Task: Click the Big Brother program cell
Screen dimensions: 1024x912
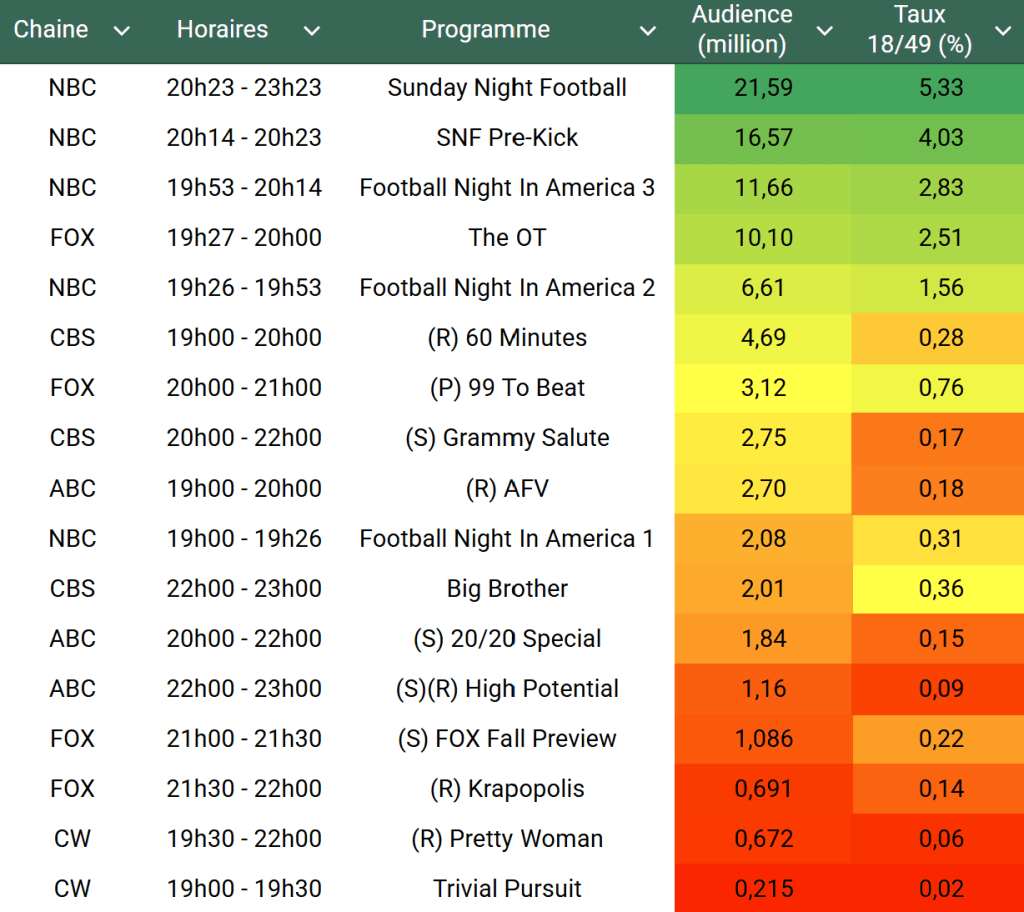Action: click(507, 588)
